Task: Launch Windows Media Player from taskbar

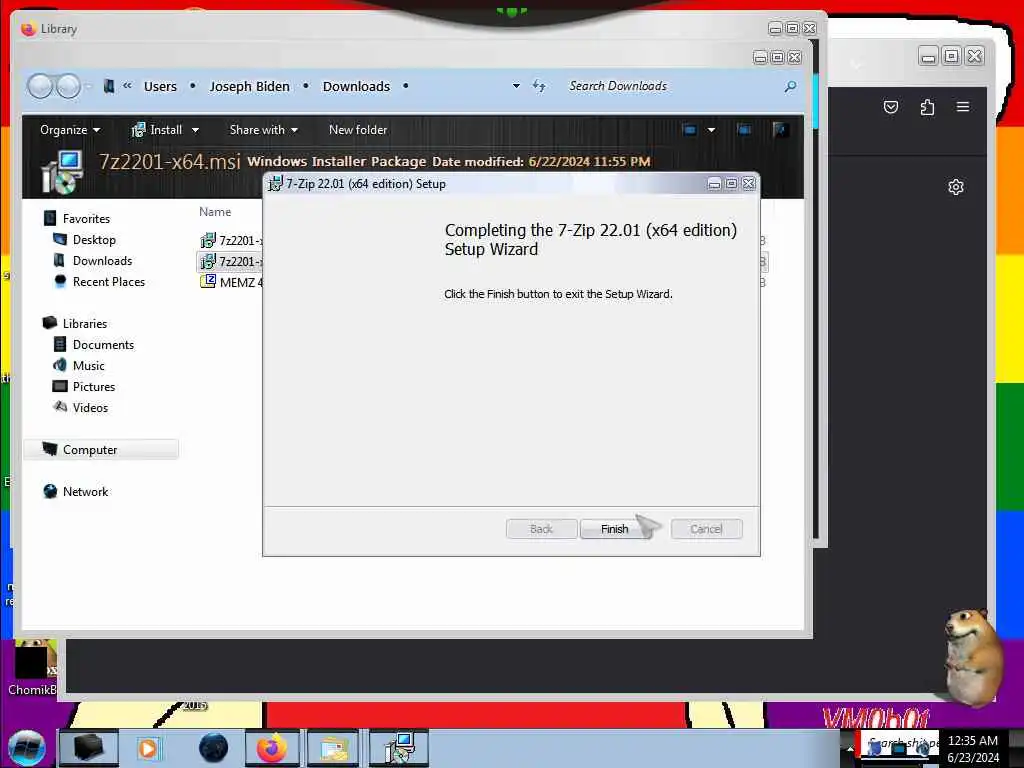Action: coord(148,748)
